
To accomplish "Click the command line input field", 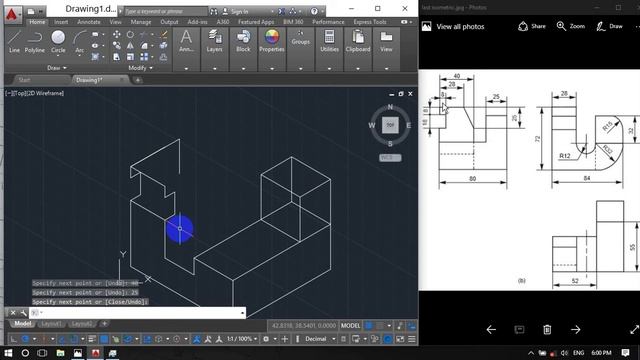I will 137,313.
